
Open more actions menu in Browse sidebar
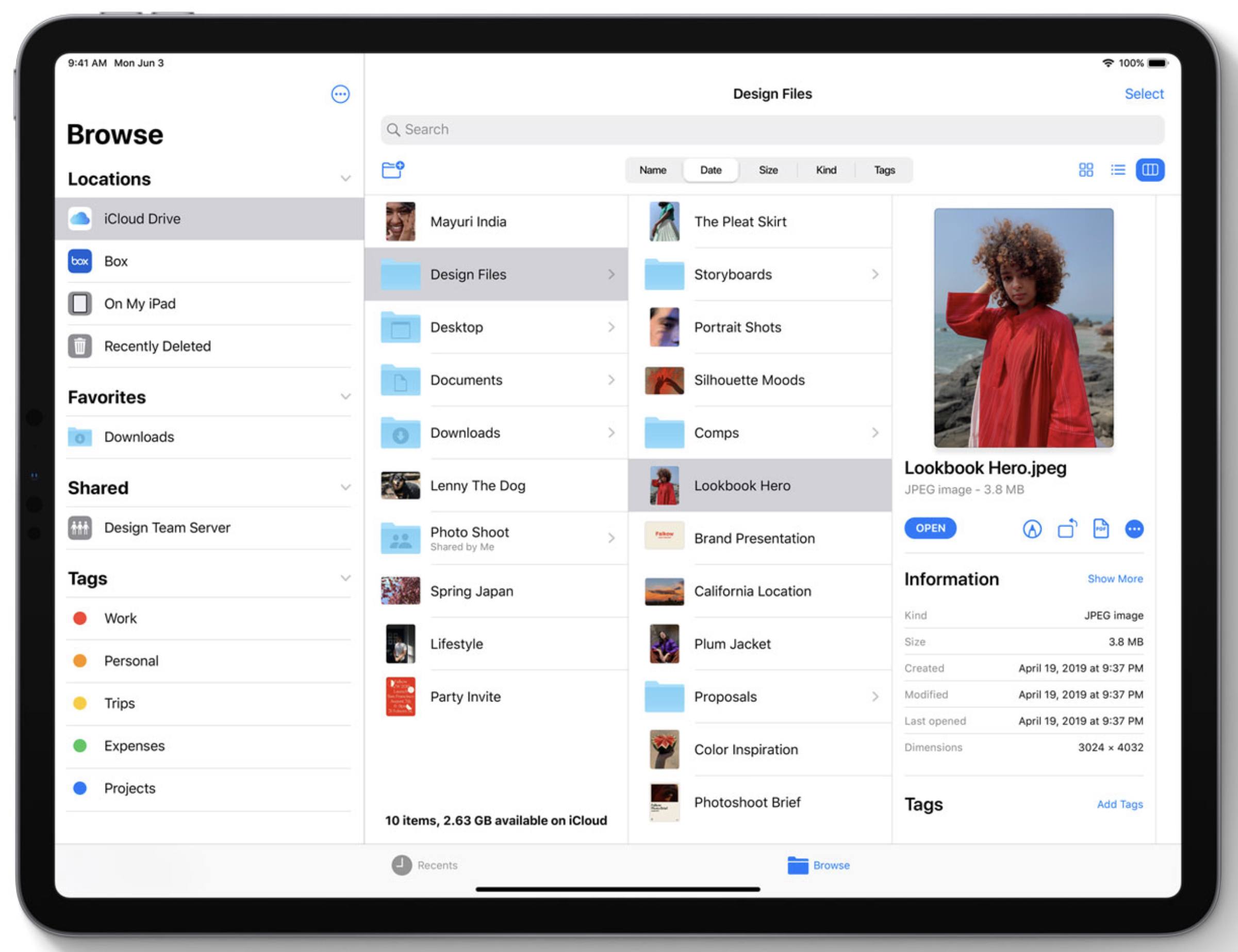[340, 94]
